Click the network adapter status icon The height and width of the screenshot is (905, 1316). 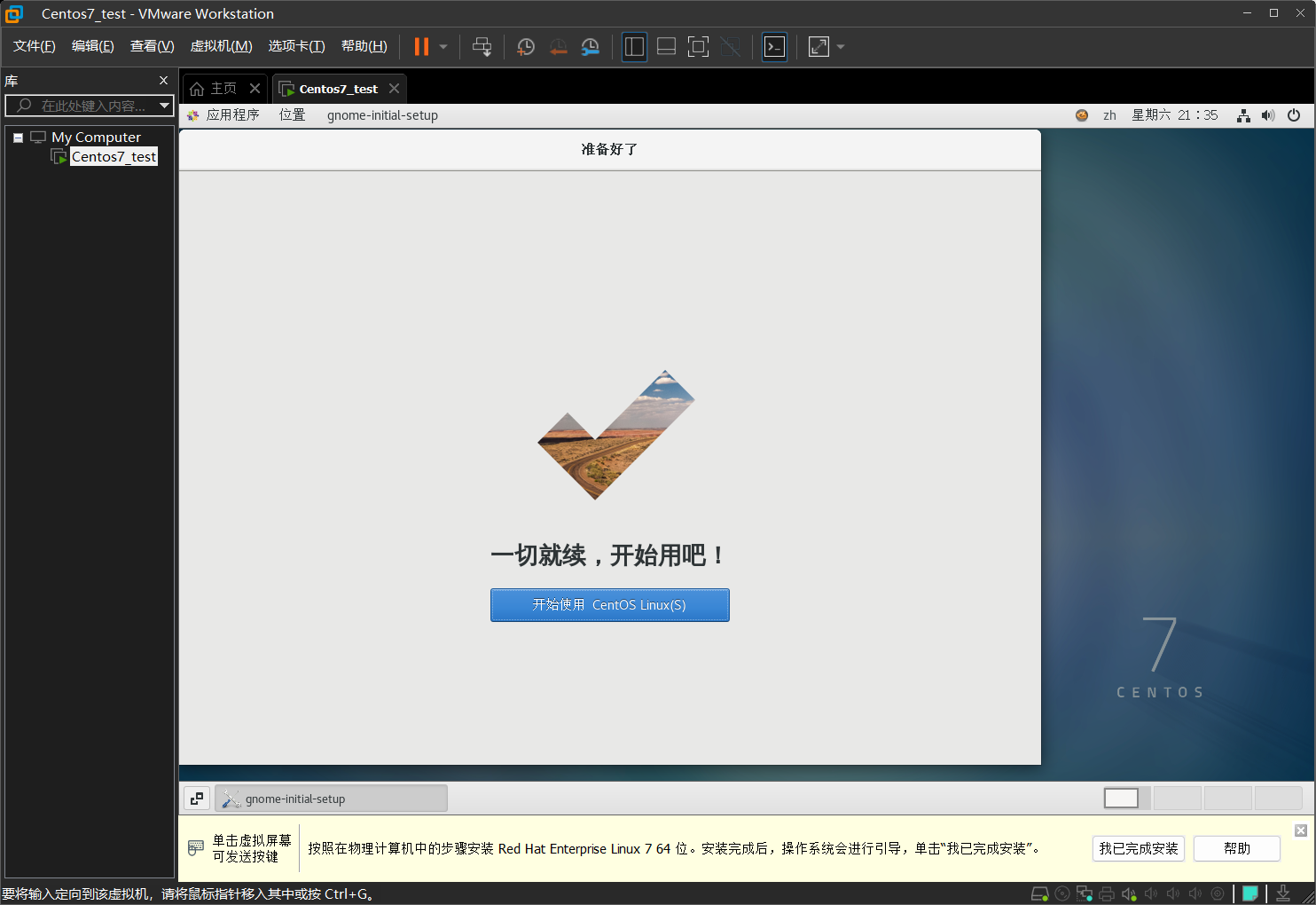click(1085, 893)
